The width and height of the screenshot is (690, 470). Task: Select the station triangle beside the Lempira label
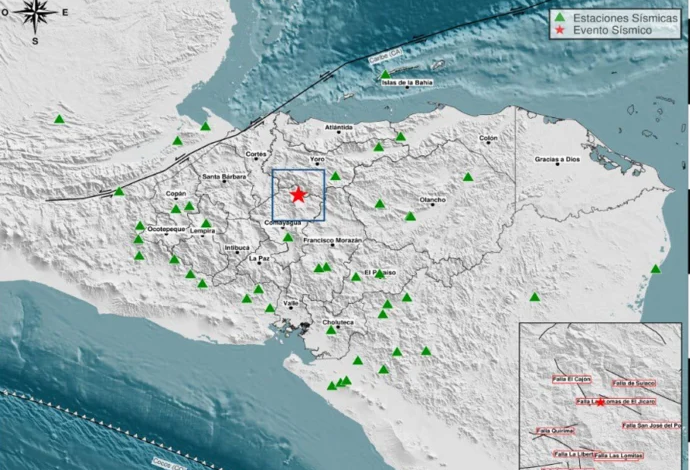pos(206,224)
